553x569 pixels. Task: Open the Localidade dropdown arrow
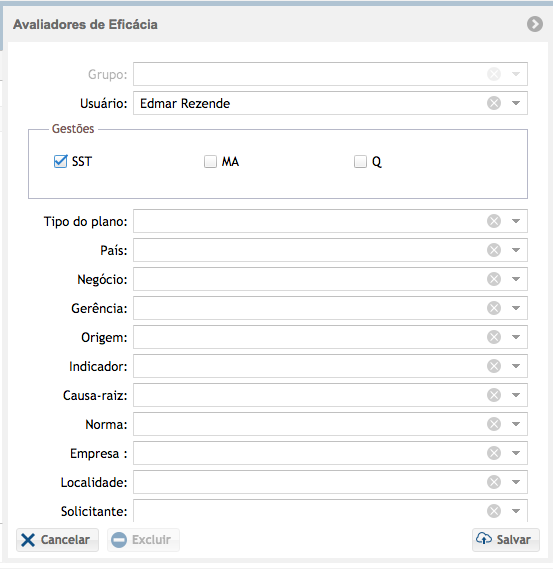click(x=516, y=482)
